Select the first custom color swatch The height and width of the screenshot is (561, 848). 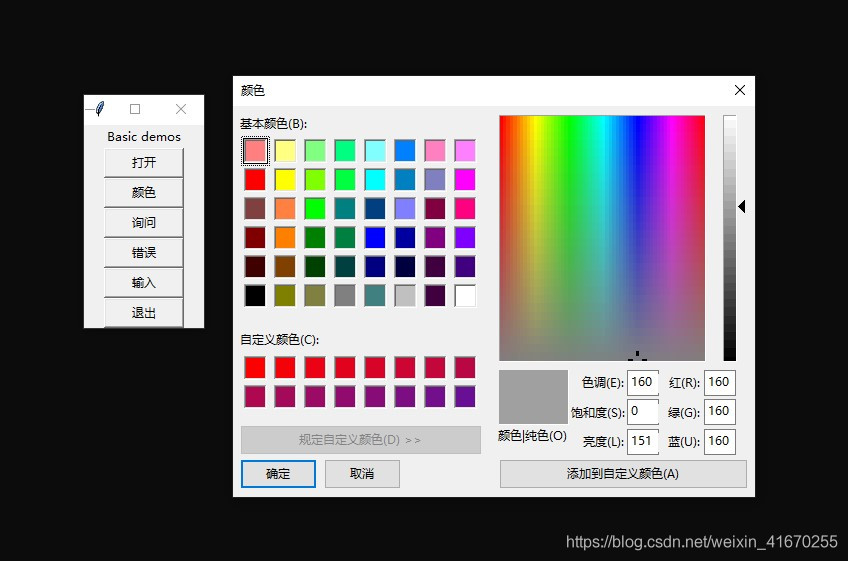coord(256,367)
